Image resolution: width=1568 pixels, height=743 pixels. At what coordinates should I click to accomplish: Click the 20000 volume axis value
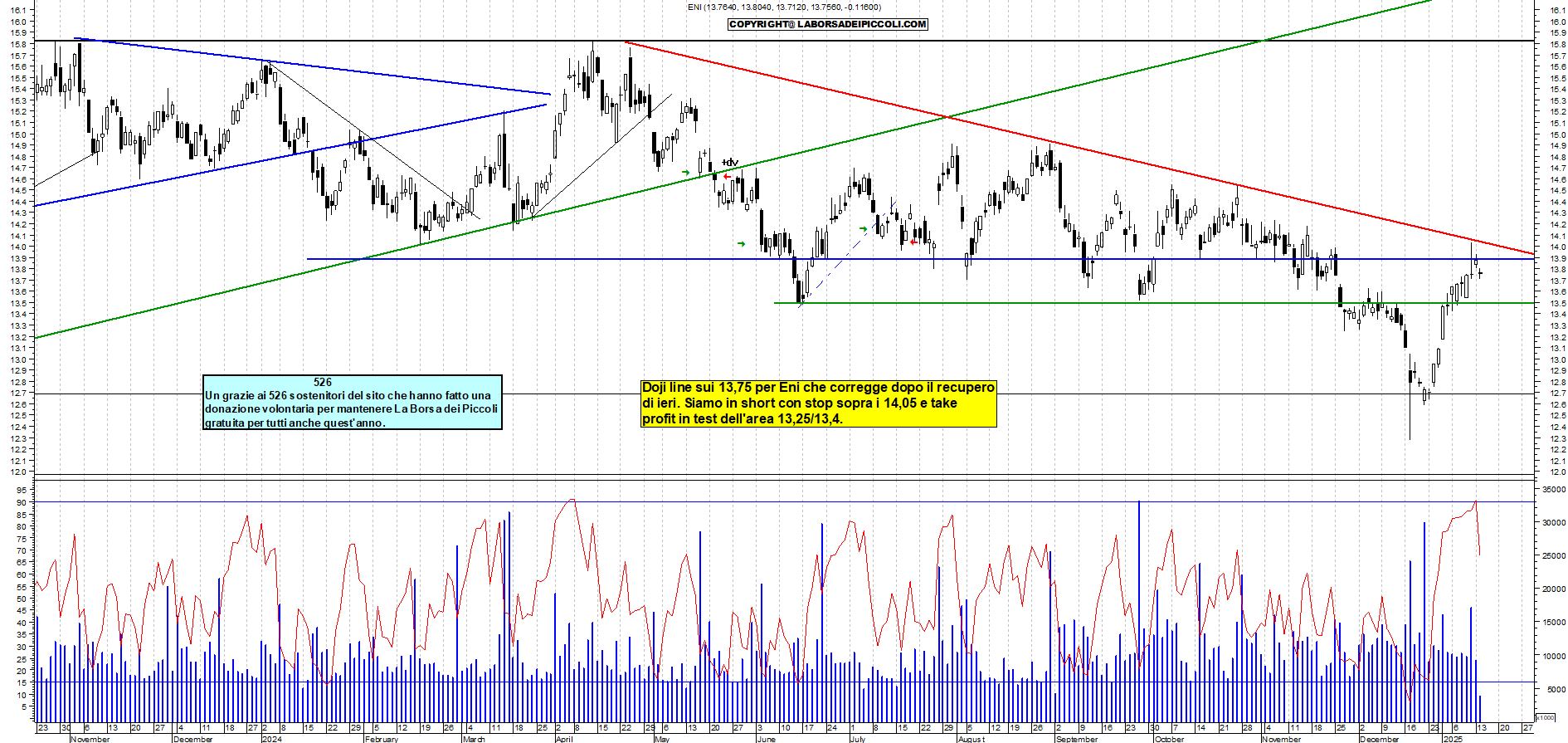pyautogui.click(x=1553, y=589)
